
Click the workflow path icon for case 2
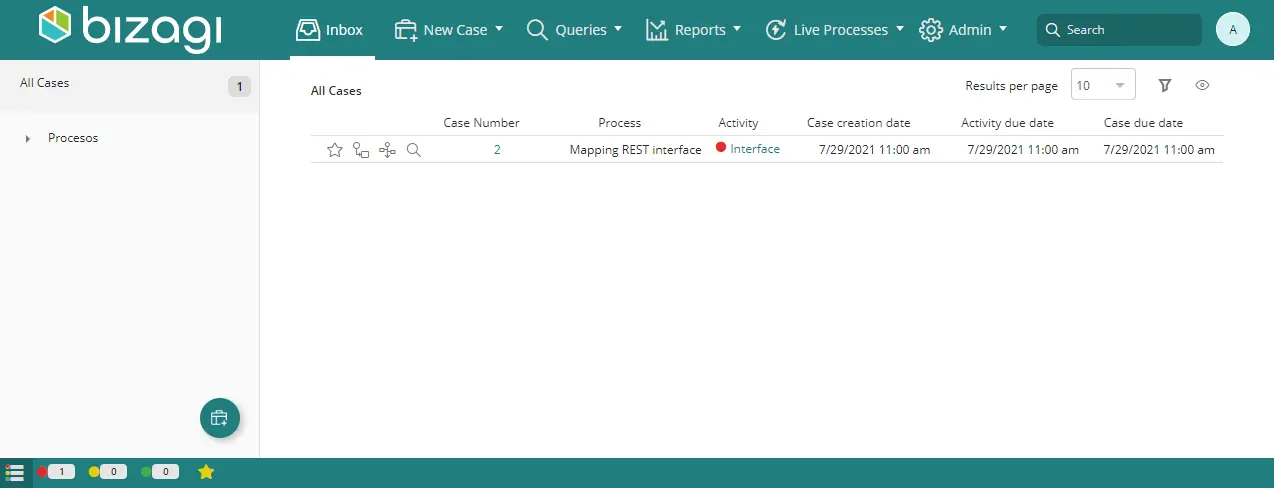[x=361, y=150]
